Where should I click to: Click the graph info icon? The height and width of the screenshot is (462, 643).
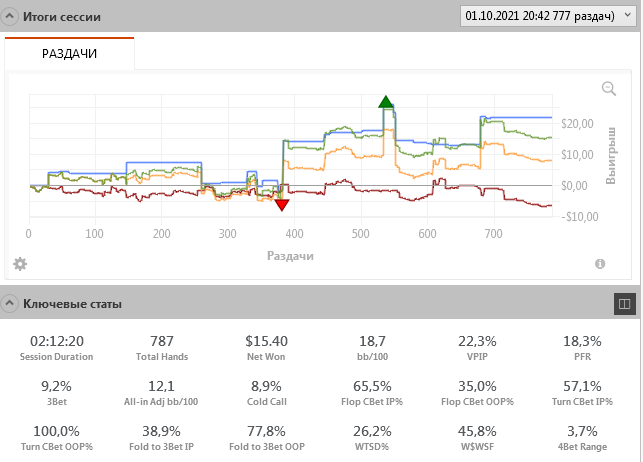click(x=600, y=264)
